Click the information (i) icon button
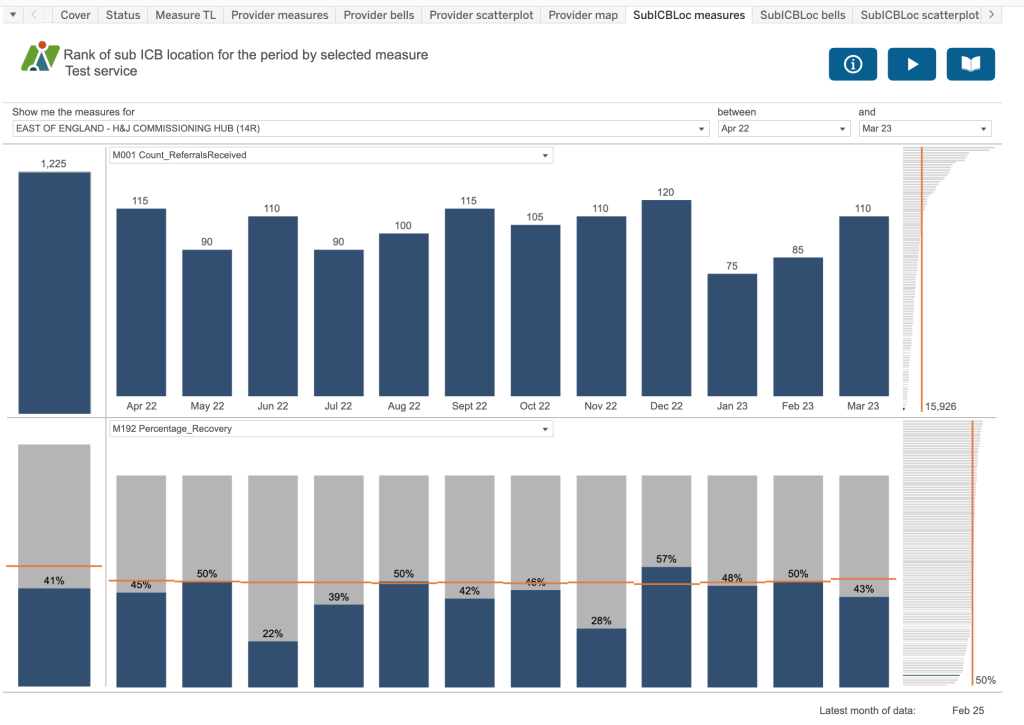Viewport: 1024px width, 725px height. [x=852, y=64]
